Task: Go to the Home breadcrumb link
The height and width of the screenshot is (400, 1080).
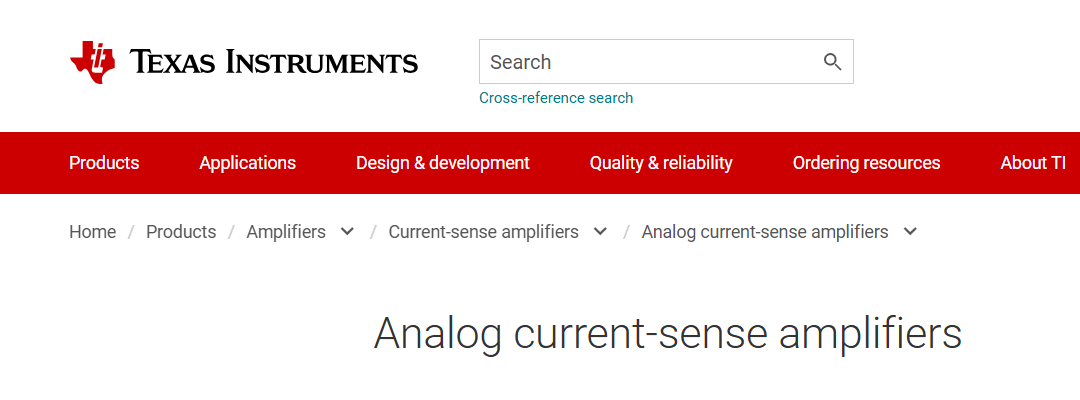Action: click(x=93, y=232)
